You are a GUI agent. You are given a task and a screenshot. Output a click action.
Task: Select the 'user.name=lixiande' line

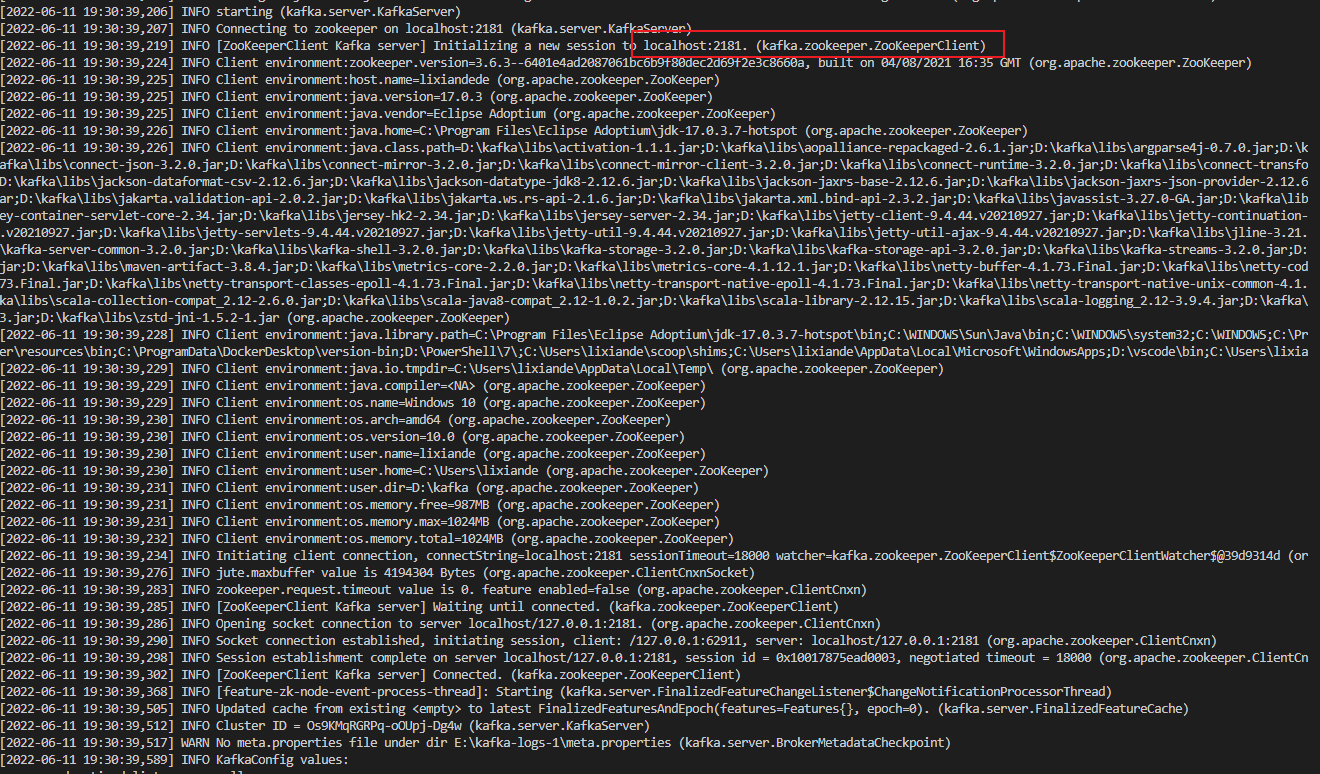coord(351,453)
